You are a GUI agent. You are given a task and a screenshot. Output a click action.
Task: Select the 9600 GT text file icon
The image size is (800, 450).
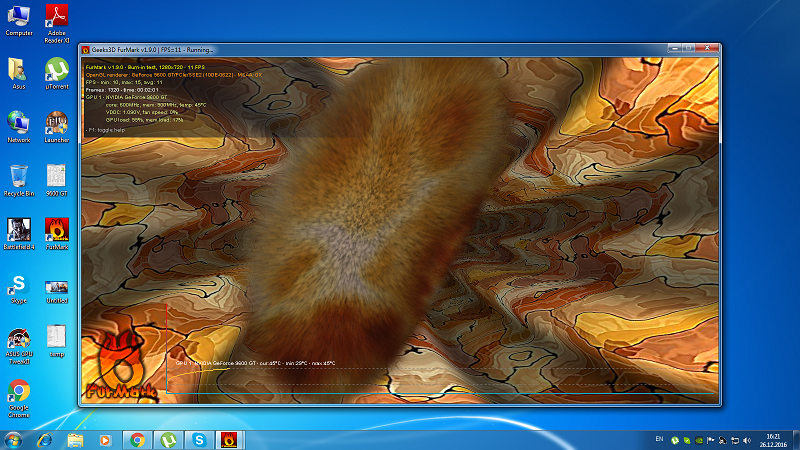(56, 181)
